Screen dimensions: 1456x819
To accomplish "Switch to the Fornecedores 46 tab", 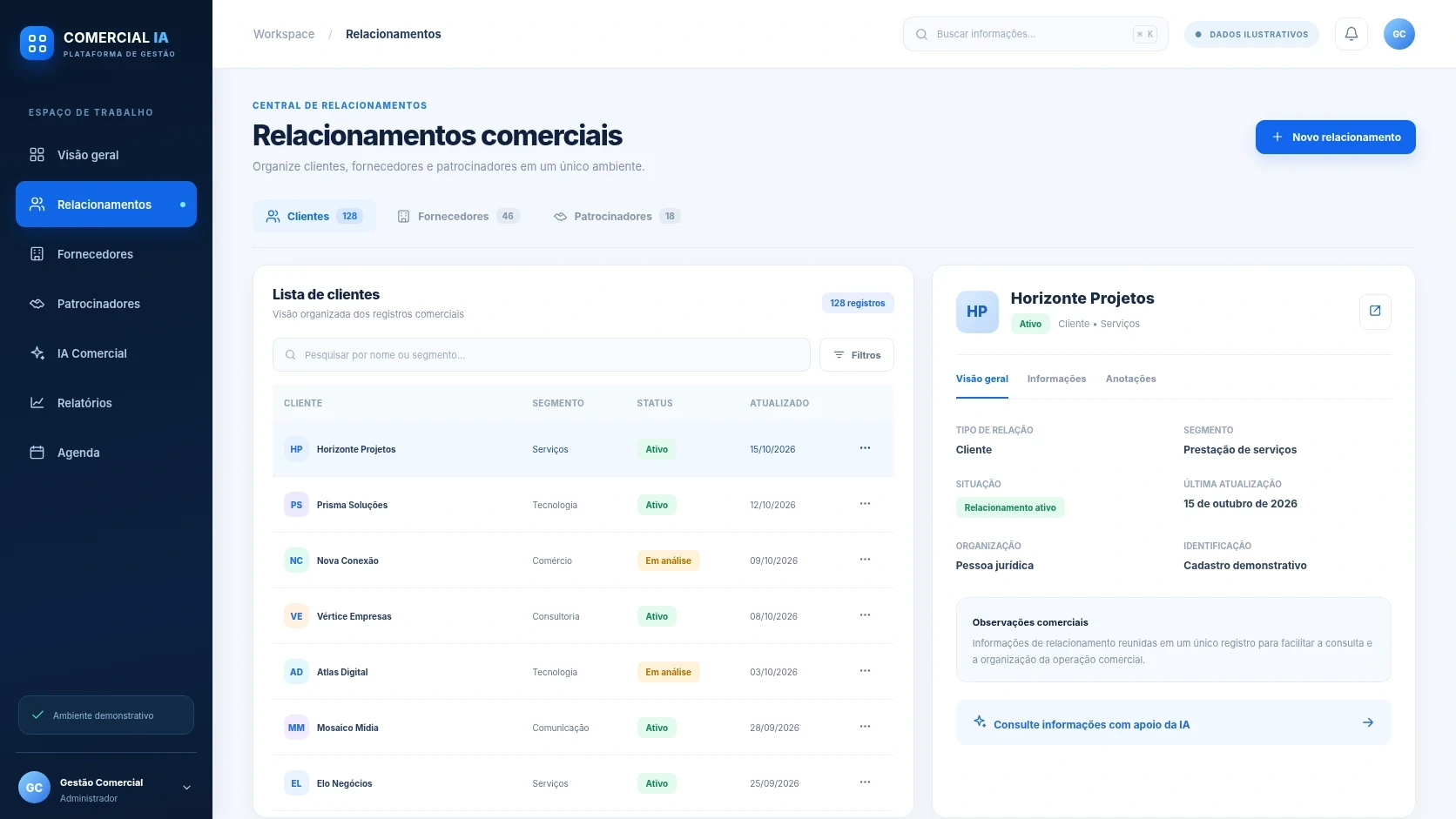I will point(458,216).
